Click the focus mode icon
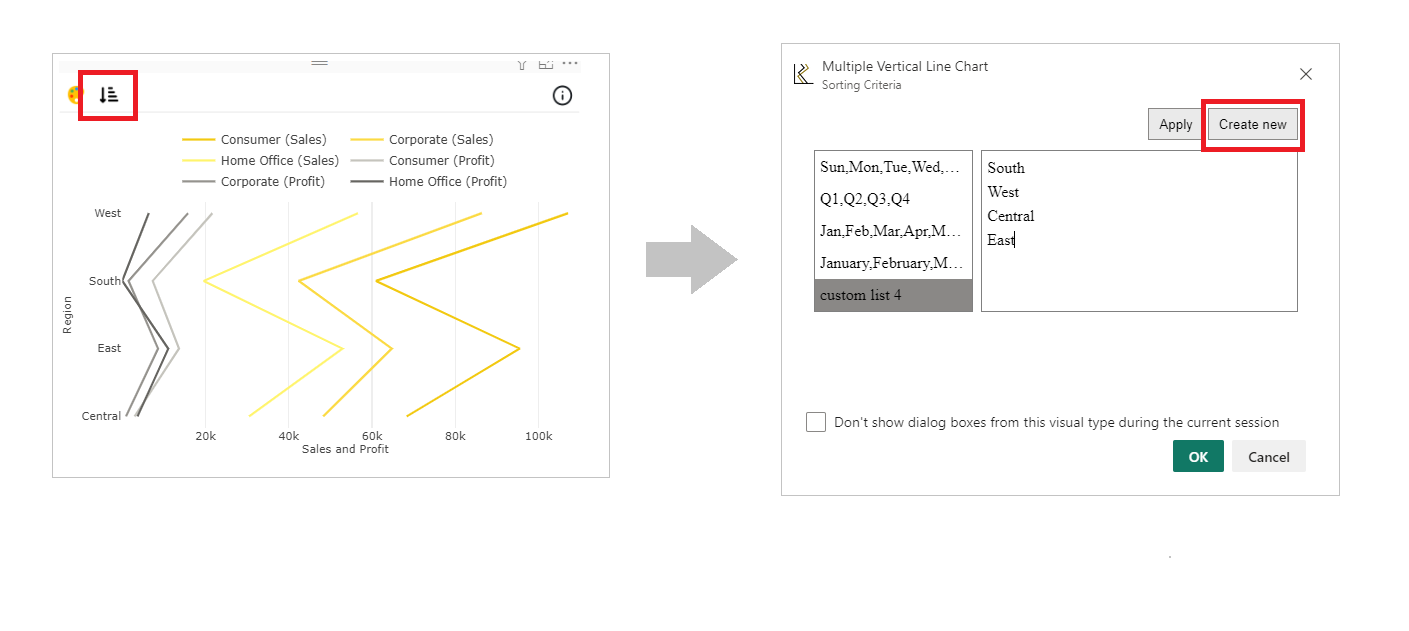This screenshot has width=1409, height=631. [546, 64]
